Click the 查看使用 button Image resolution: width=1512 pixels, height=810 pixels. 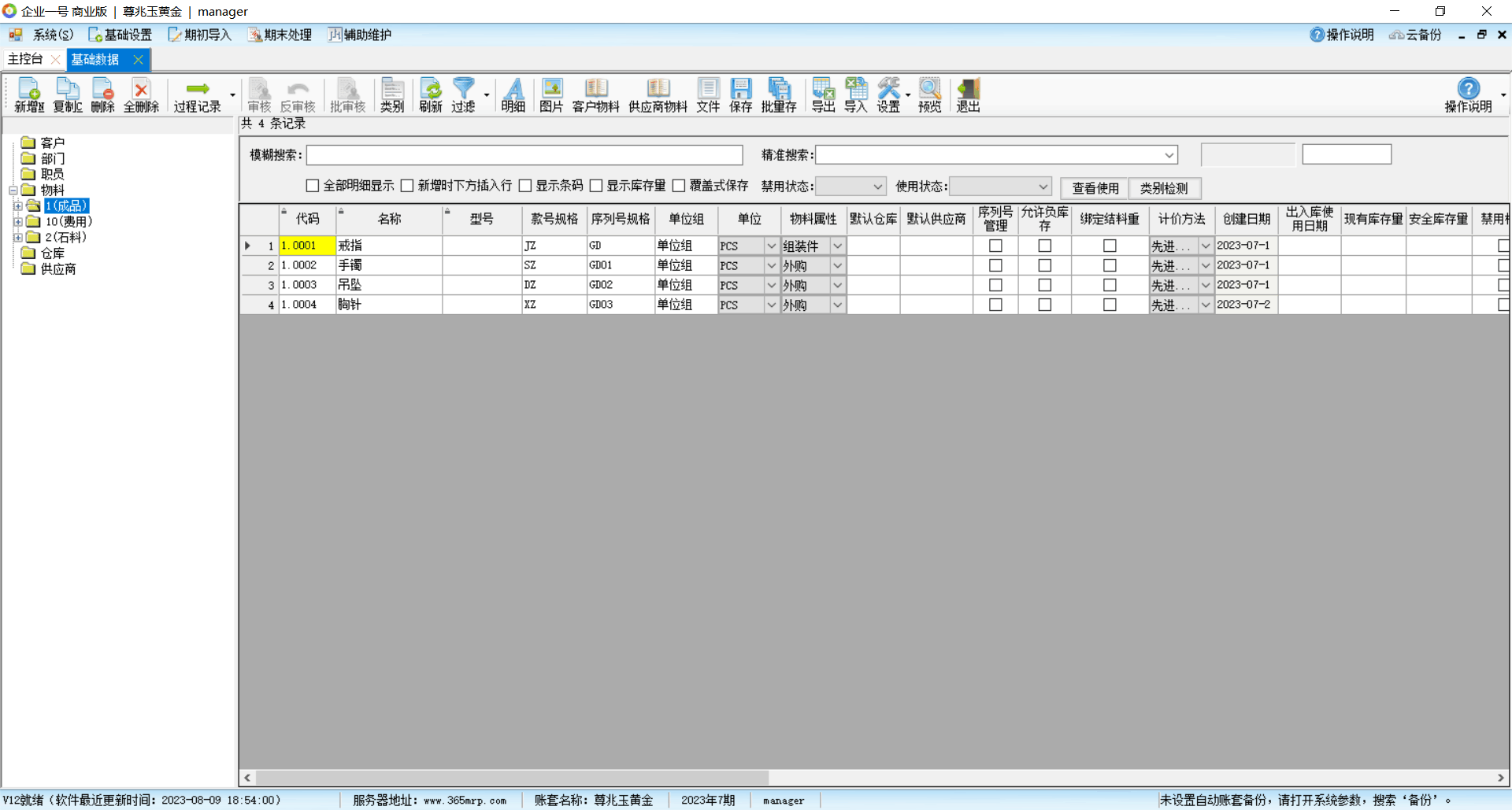point(1095,188)
